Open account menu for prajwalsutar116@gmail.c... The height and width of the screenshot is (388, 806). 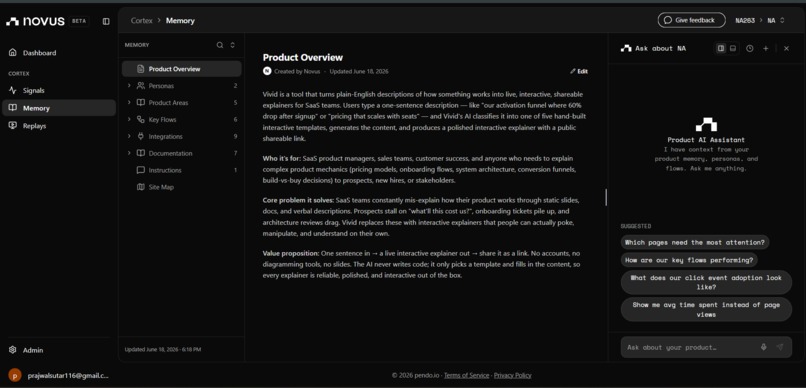click(59, 375)
